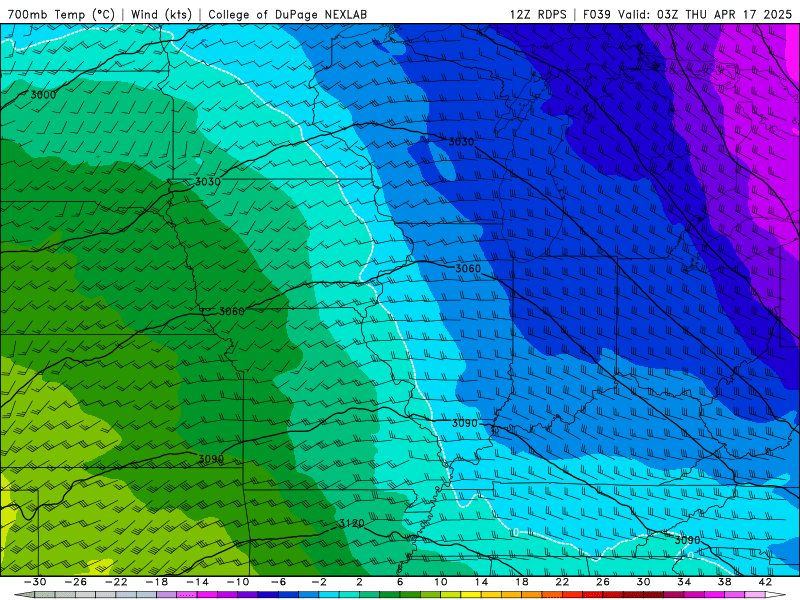800x600 pixels.
Task: Click the positive "26" colorbar tick label
Action: 603,582
